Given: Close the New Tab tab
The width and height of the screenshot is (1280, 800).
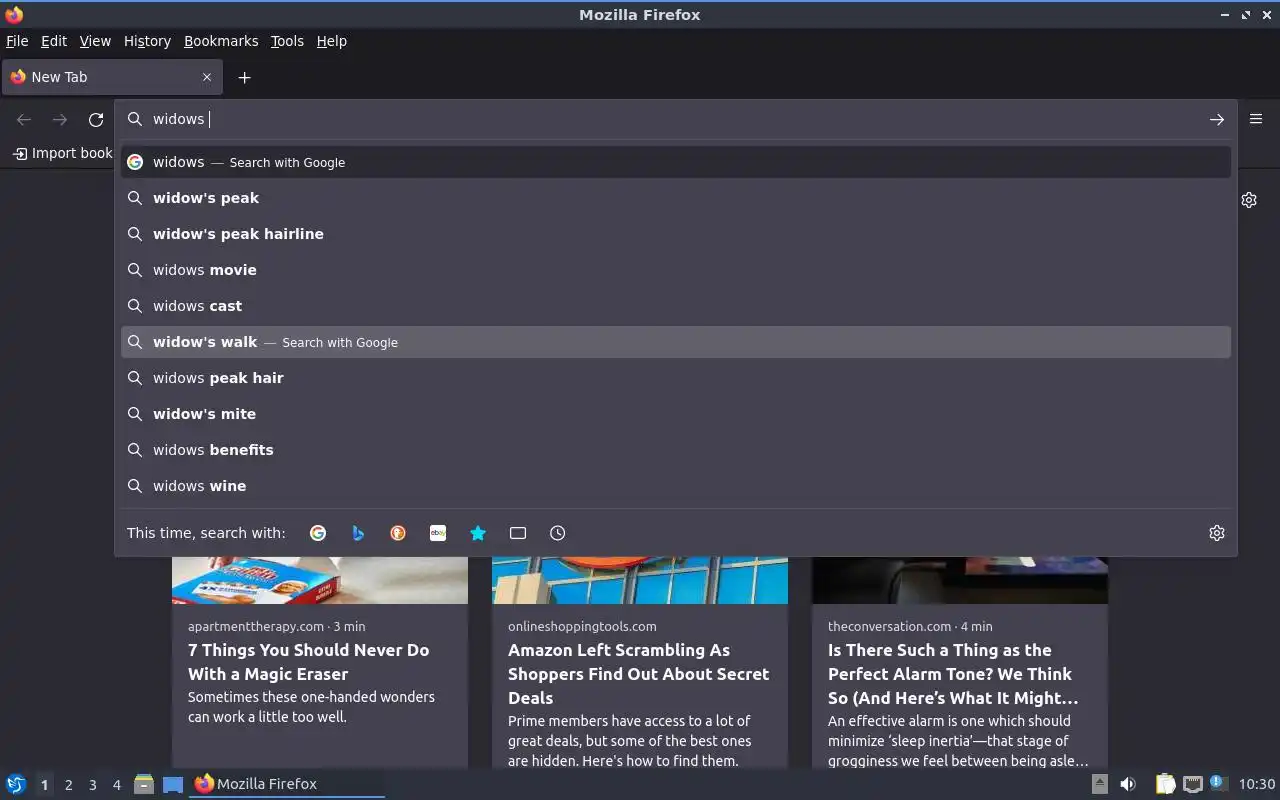Looking at the screenshot, I should tap(207, 77).
